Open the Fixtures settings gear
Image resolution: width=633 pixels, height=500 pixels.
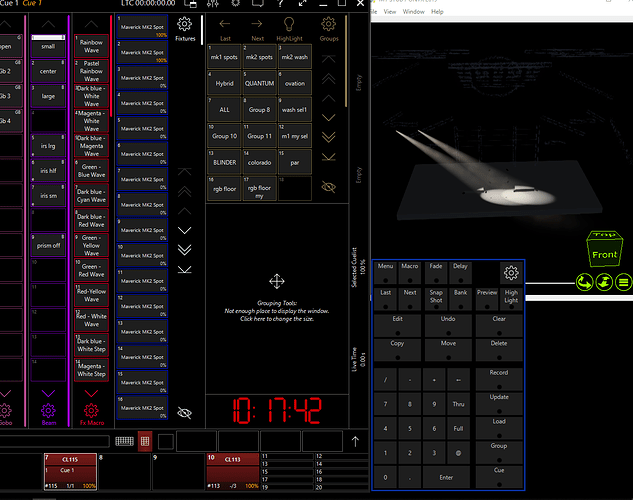[x=184, y=24]
